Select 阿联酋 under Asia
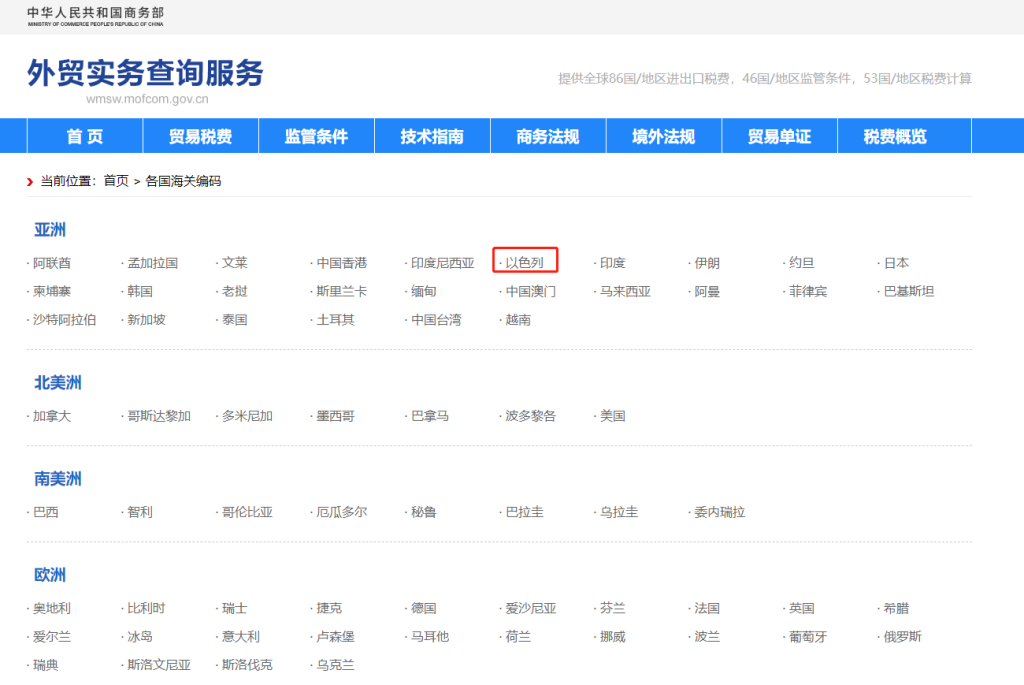This screenshot has width=1024, height=685. [52, 263]
